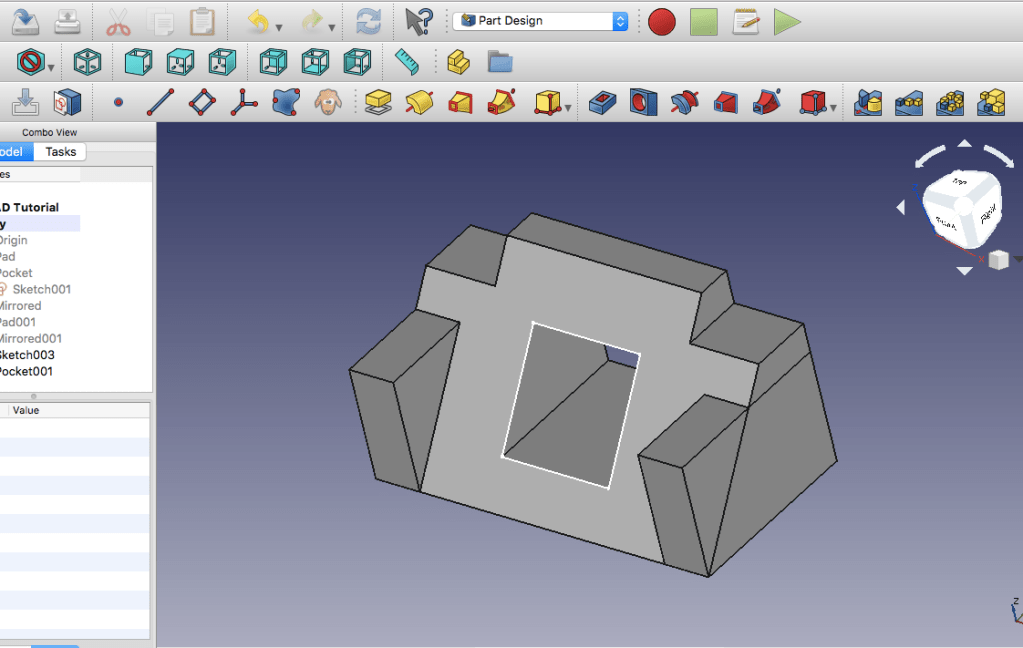The image size is (1023, 648).
Task: Click the execute macro green play button
Action: [787, 21]
